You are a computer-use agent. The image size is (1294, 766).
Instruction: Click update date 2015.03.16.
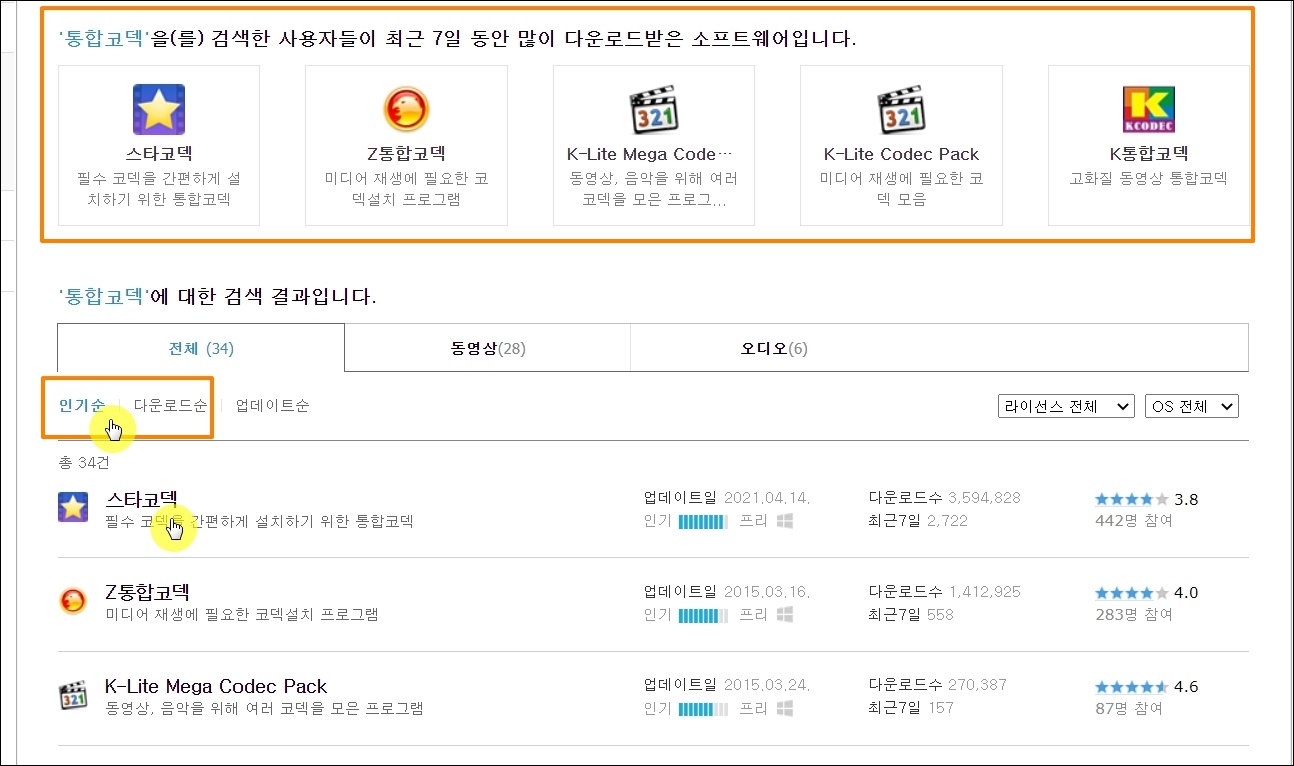[x=766, y=592]
